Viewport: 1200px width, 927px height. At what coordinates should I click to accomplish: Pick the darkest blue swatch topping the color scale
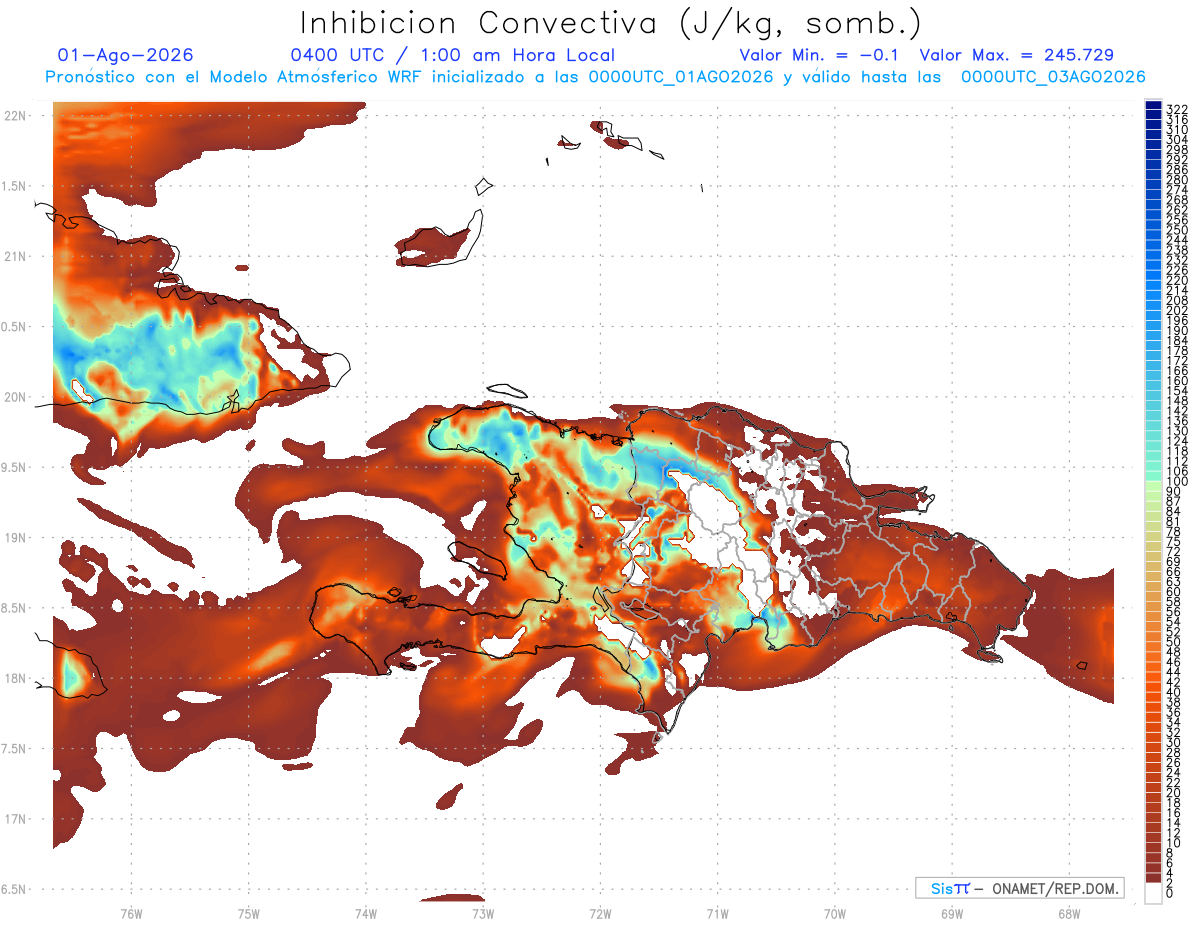1154,105
